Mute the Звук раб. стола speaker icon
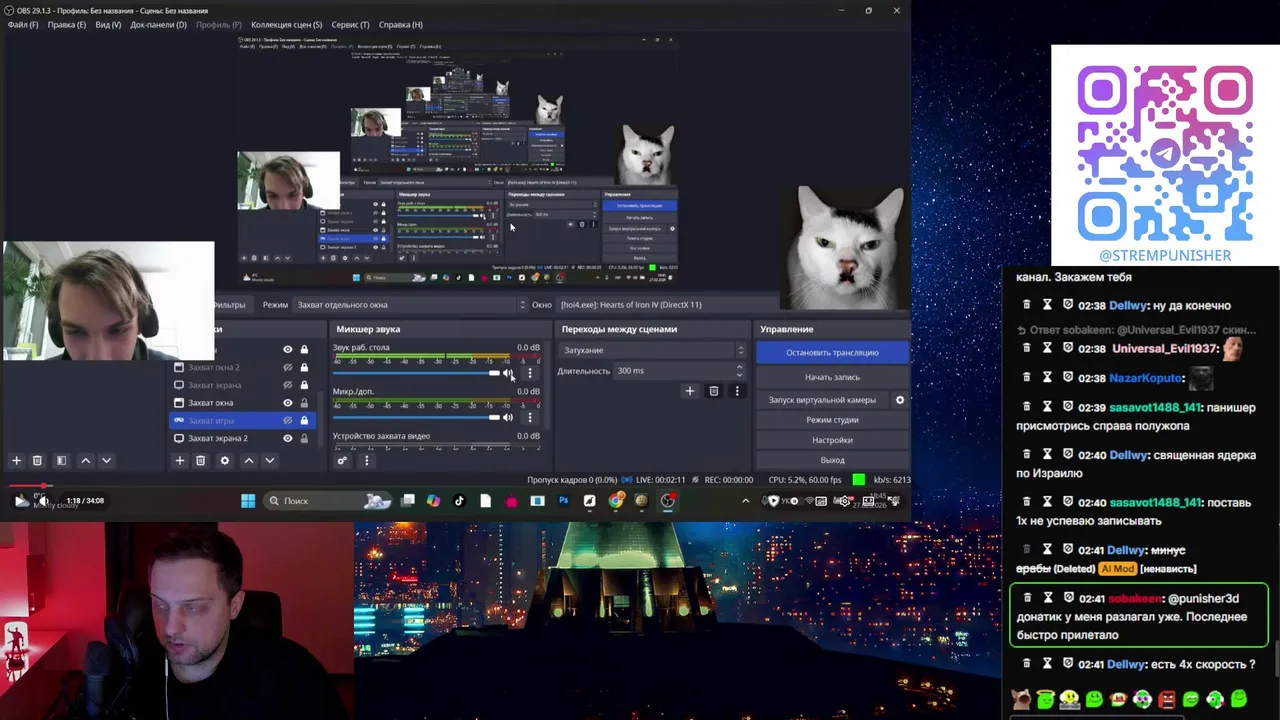This screenshot has height=720, width=1280. 508,373
